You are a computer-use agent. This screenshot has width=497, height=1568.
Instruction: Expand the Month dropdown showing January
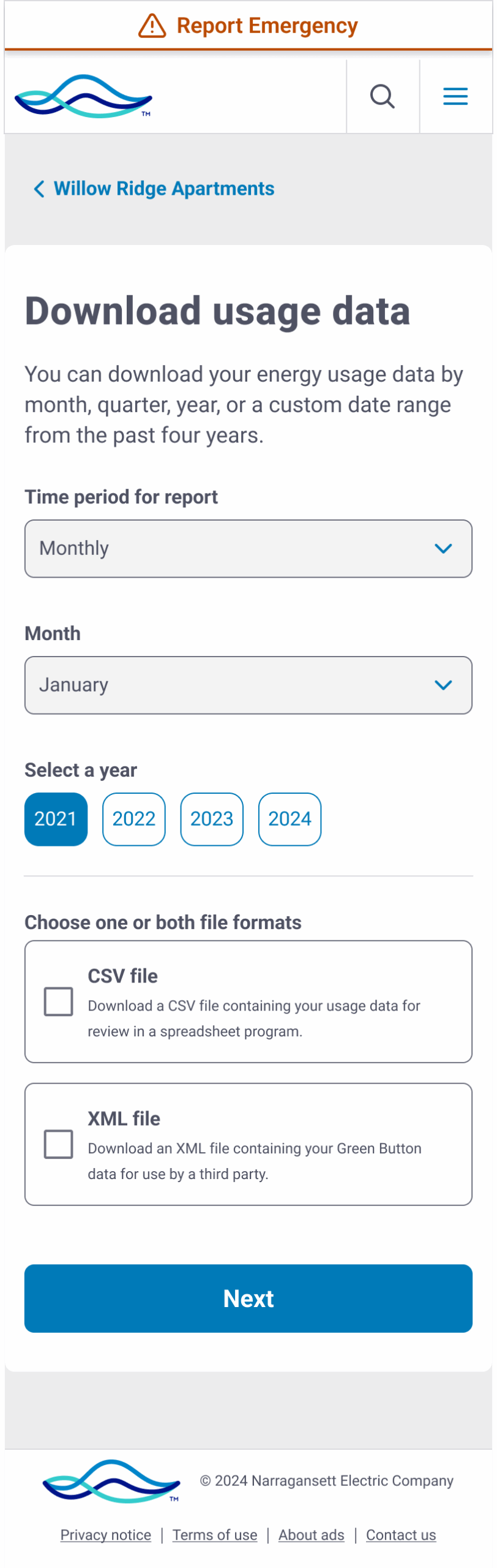point(248,685)
